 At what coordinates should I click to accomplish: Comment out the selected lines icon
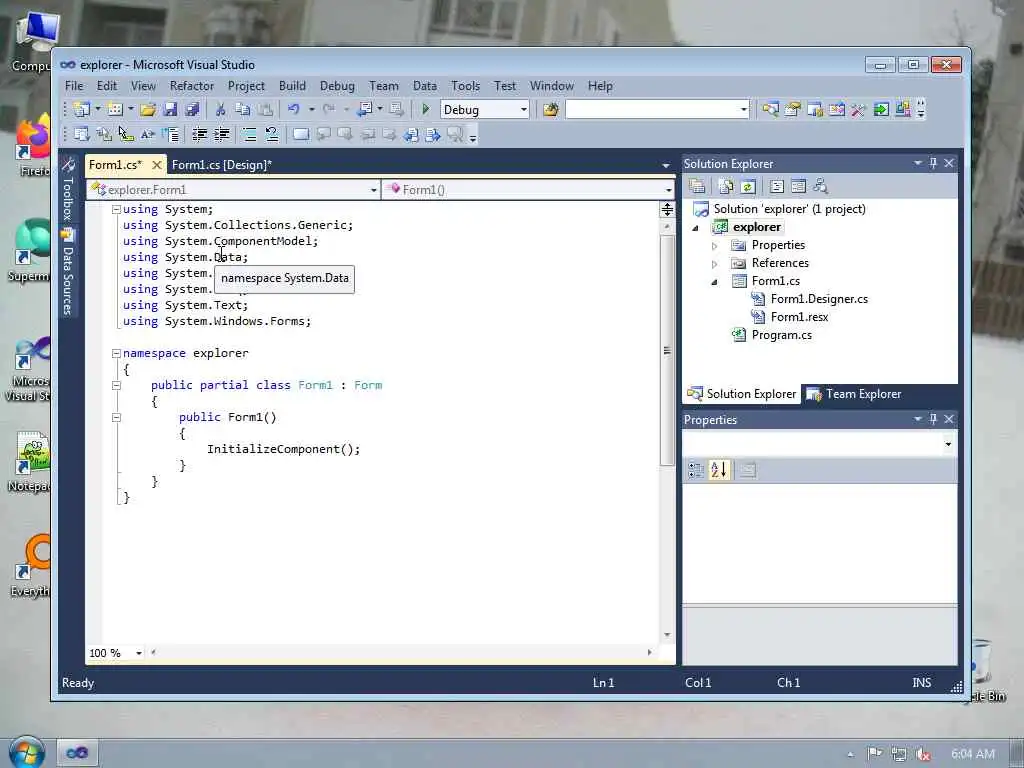point(249,135)
